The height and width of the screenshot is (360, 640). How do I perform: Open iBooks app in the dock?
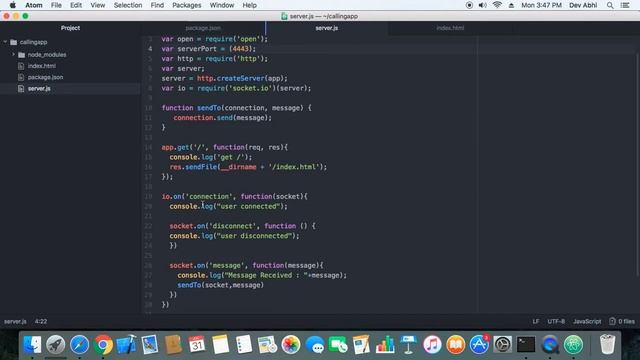(x=456, y=344)
